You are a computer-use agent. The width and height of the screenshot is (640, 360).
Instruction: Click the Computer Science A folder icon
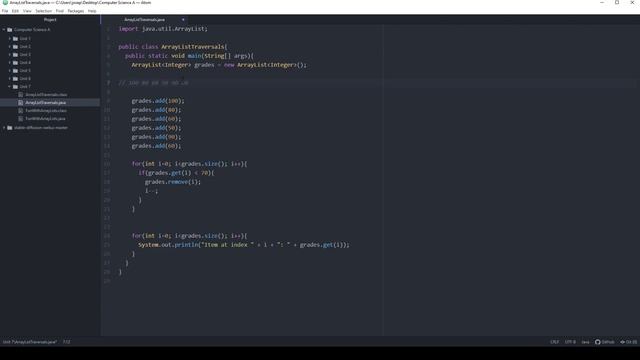point(10,30)
